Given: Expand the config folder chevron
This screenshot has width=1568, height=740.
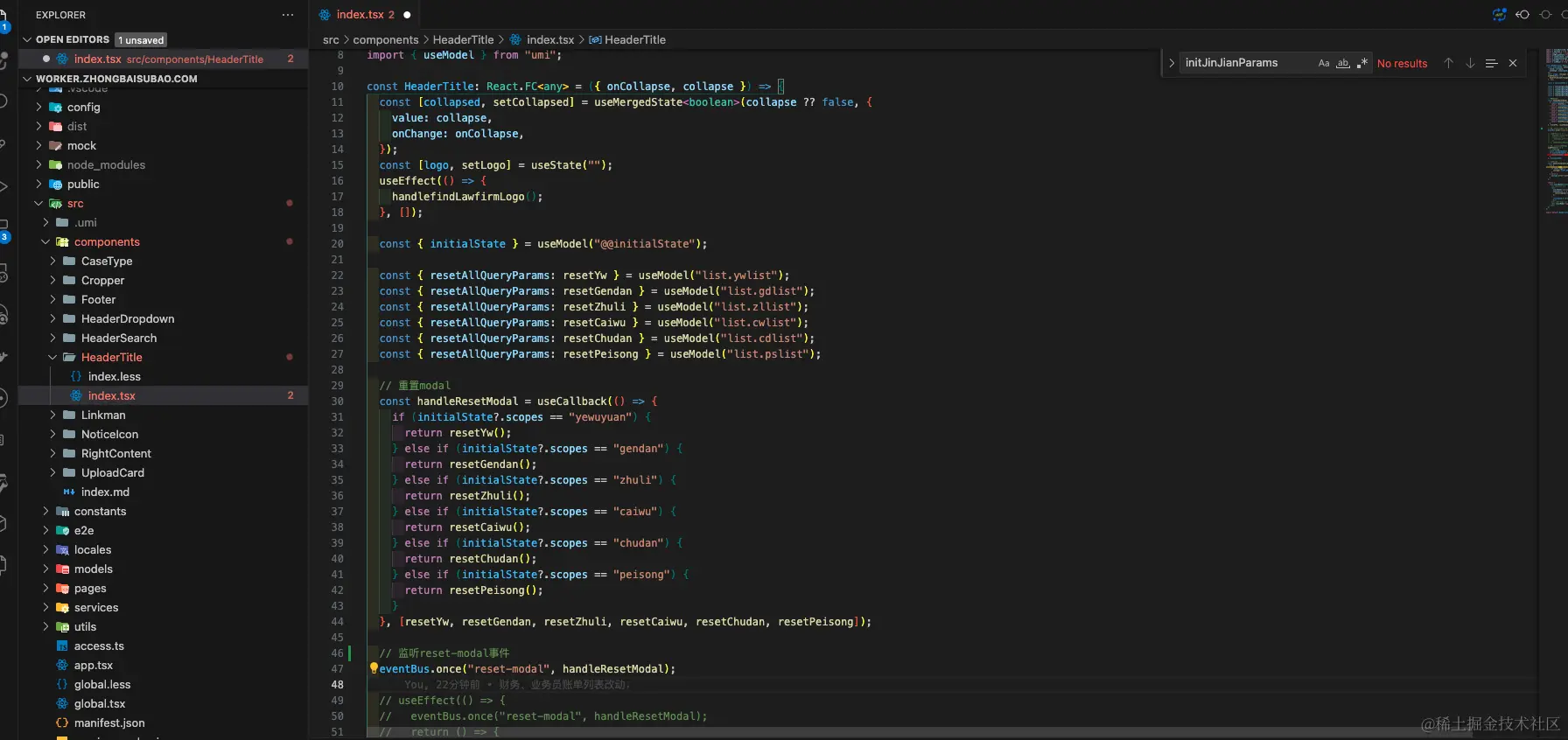Looking at the screenshot, I should [x=38, y=107].
